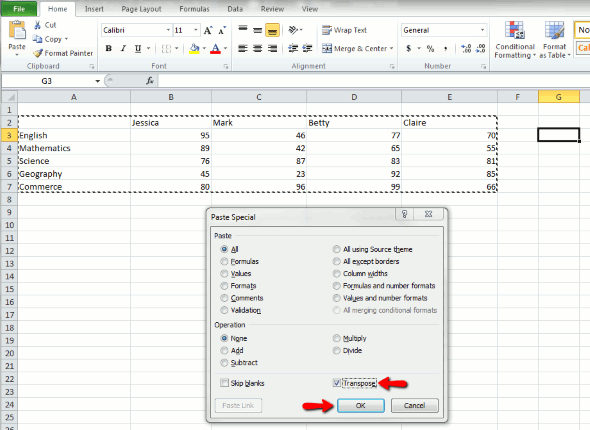This screenshot has height=430, width=590.
Task: Click the Borders icon
Action: (x=166, y=48)
